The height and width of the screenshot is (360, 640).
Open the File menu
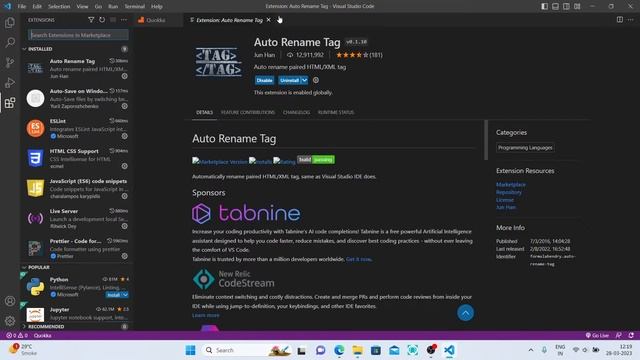click(x=22, y=6)
